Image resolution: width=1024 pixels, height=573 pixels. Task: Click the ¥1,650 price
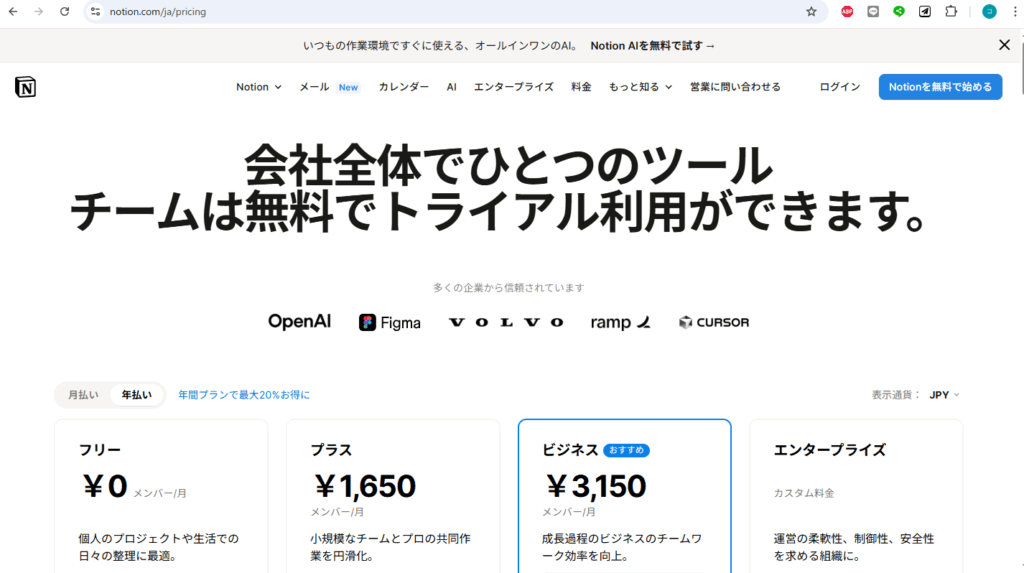point(364,486)
